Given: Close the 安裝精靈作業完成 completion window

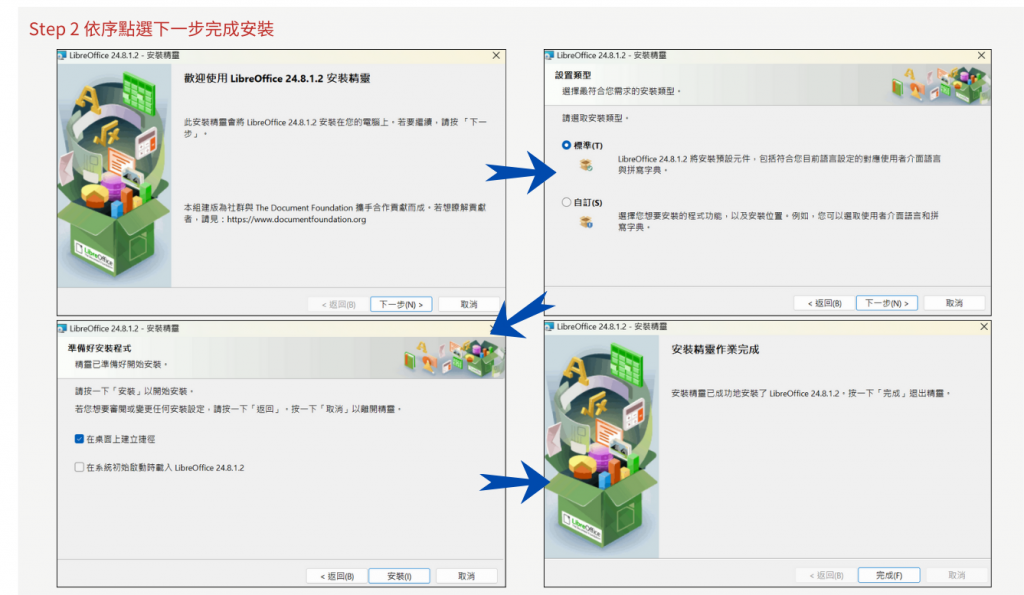Looking at the screenshot, I should pyautogui.click(x=984, y=327).
